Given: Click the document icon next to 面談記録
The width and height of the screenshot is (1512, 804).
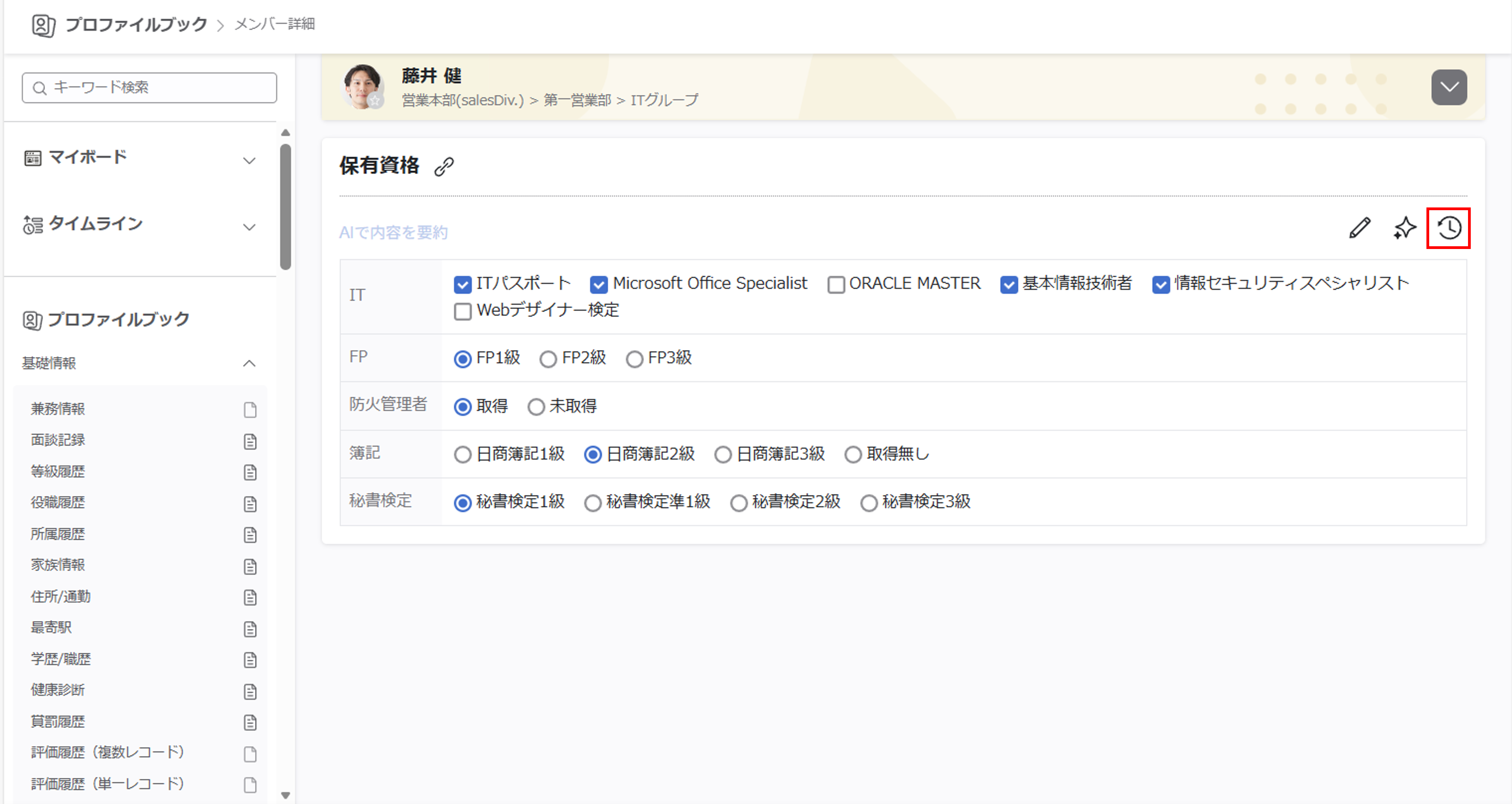Looking at the screenshot, I should tap(250, 441).
